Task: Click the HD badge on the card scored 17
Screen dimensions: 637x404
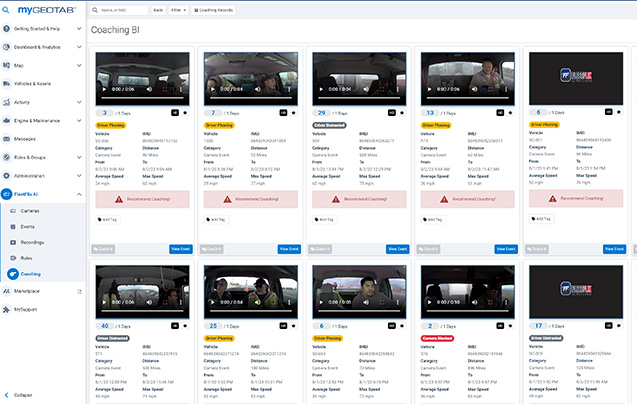Action: pyautogui.click(x=609, y=326)
